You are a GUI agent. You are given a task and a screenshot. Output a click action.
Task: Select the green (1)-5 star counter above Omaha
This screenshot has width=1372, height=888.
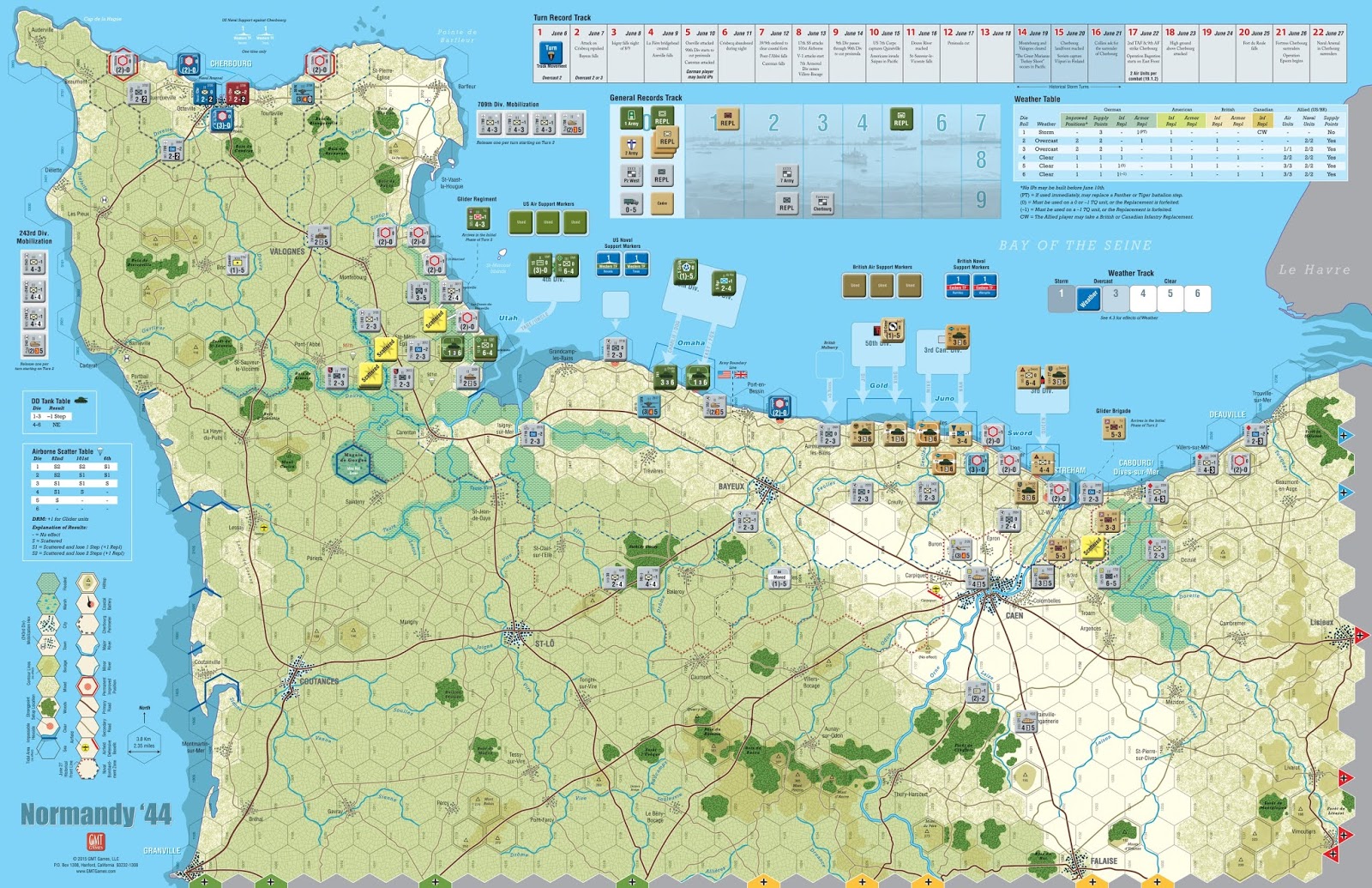click(685, 271)
